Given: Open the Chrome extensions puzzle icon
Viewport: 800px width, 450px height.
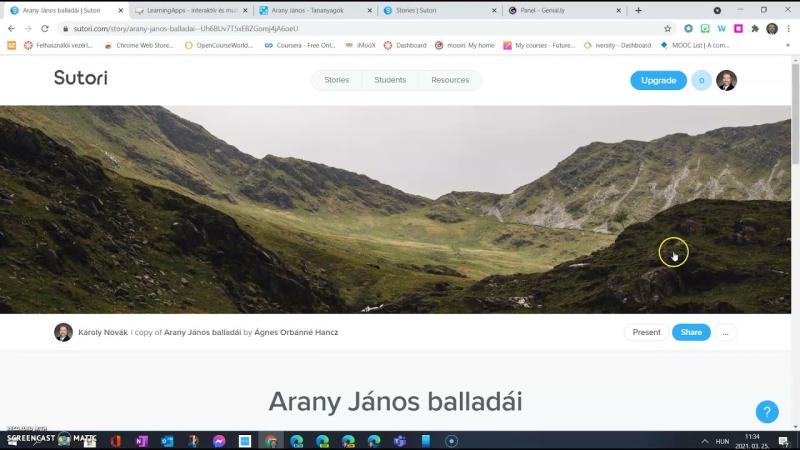Looking at the screenshot, I should 755,28.
